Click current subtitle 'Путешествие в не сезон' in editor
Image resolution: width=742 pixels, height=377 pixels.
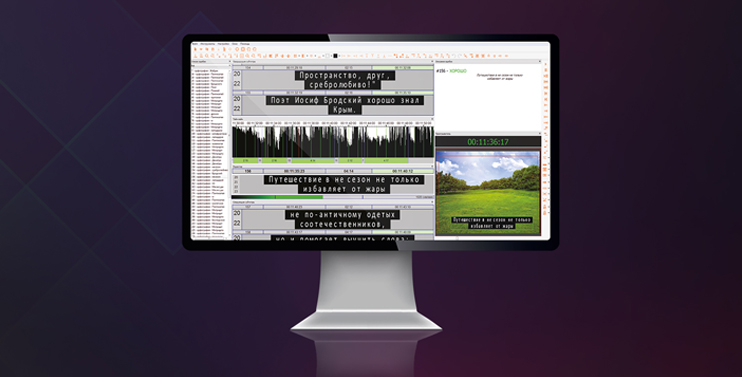click(x=344, y=184)
